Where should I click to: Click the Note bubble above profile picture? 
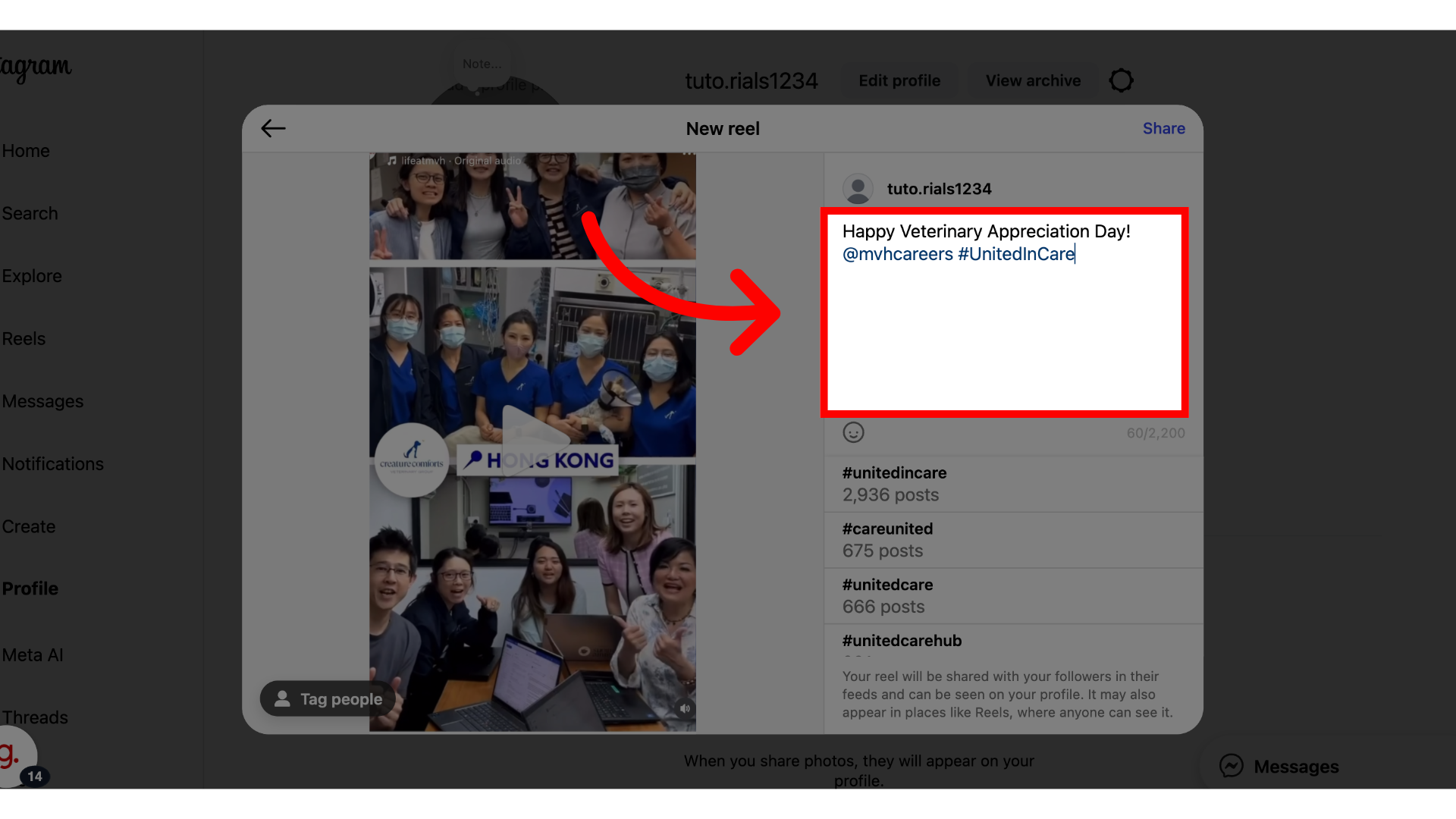[x=482, y=64]
